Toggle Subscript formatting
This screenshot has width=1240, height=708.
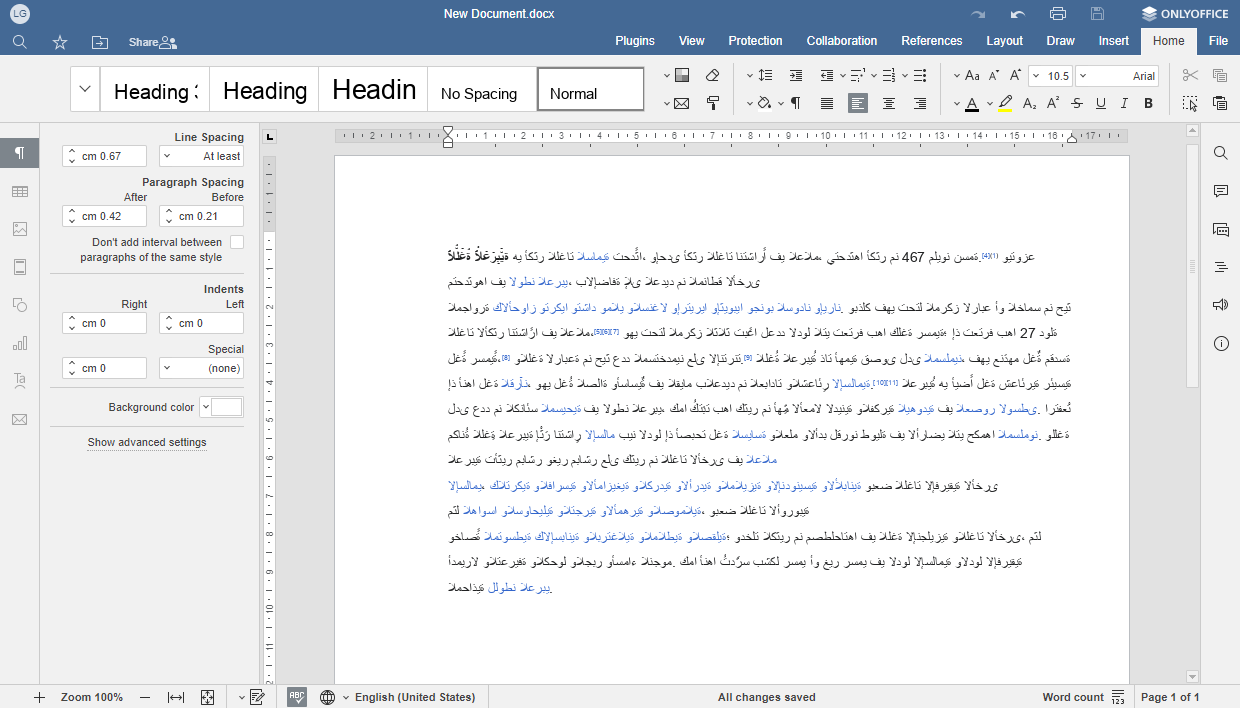tap(1030, 103)
